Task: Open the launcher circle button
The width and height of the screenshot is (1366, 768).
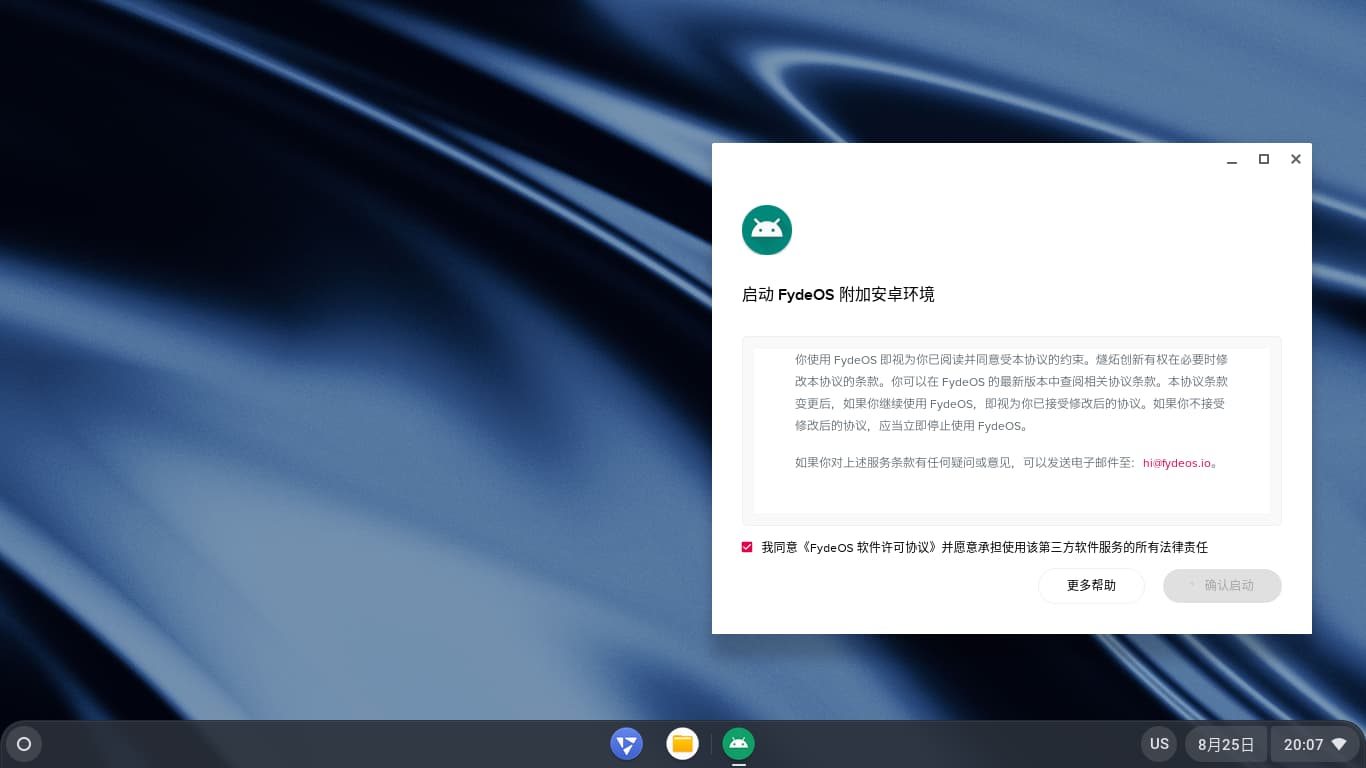Action: point(24,744)
